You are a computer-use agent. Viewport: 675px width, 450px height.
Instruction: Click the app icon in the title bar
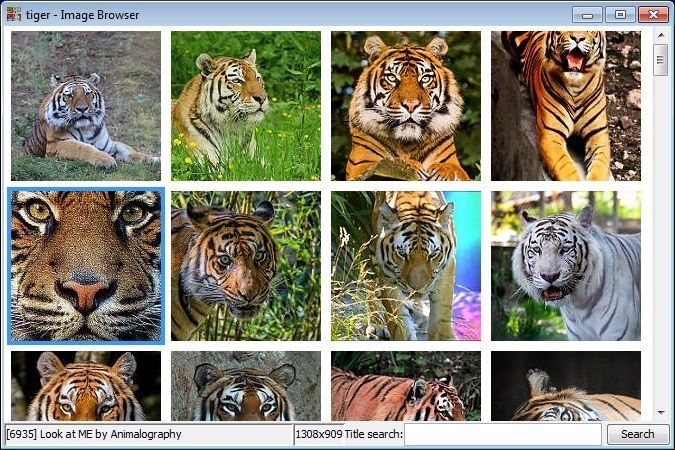point(14,14)
